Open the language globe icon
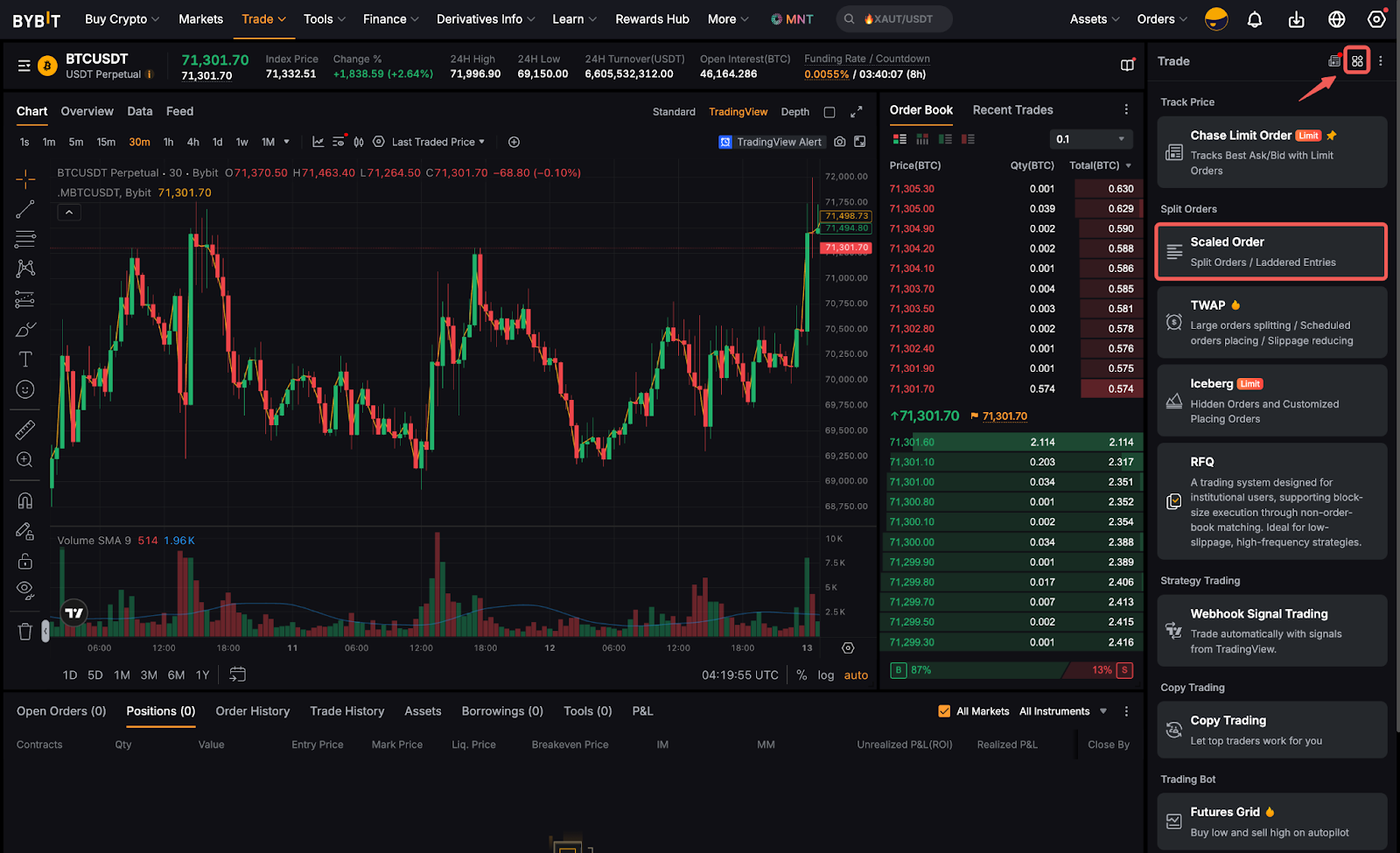1400x853 pixels. (x=1336, y=19)
